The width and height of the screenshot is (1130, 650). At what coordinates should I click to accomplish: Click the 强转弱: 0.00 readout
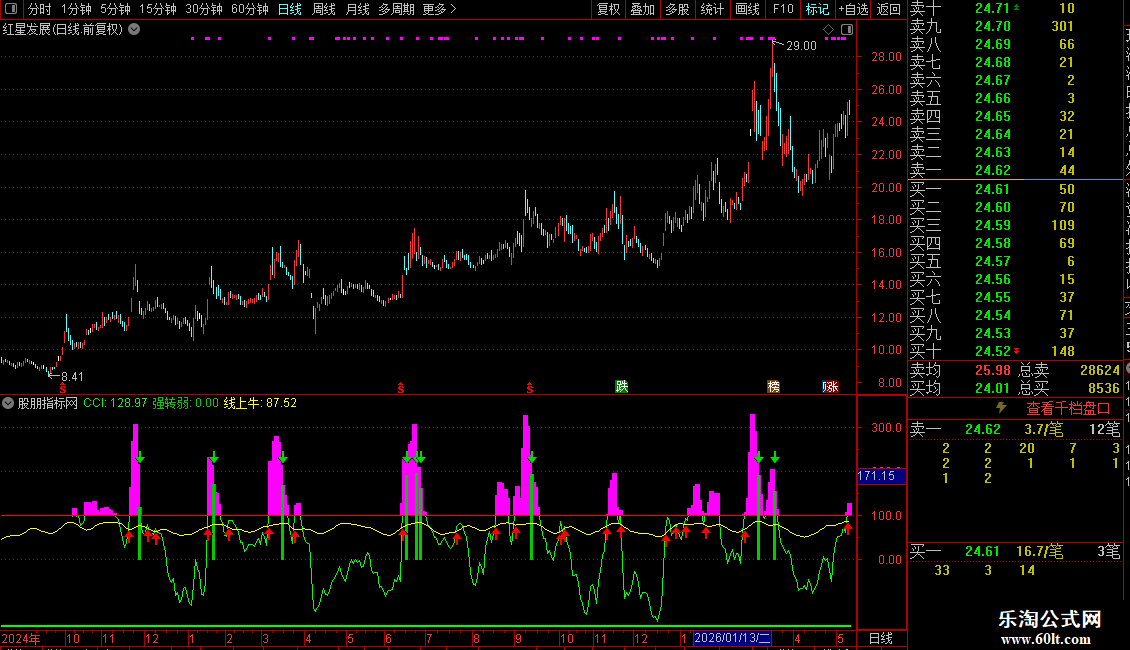click(x=185, y=403)
